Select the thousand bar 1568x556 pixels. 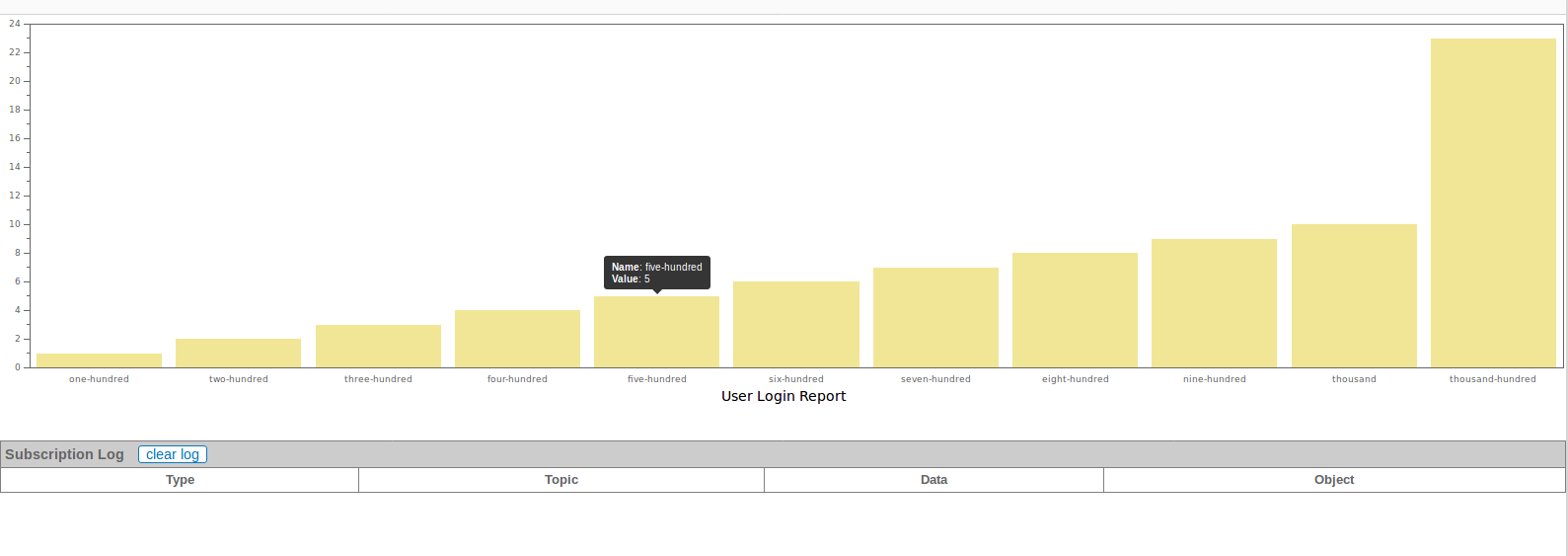(1354, 296)
